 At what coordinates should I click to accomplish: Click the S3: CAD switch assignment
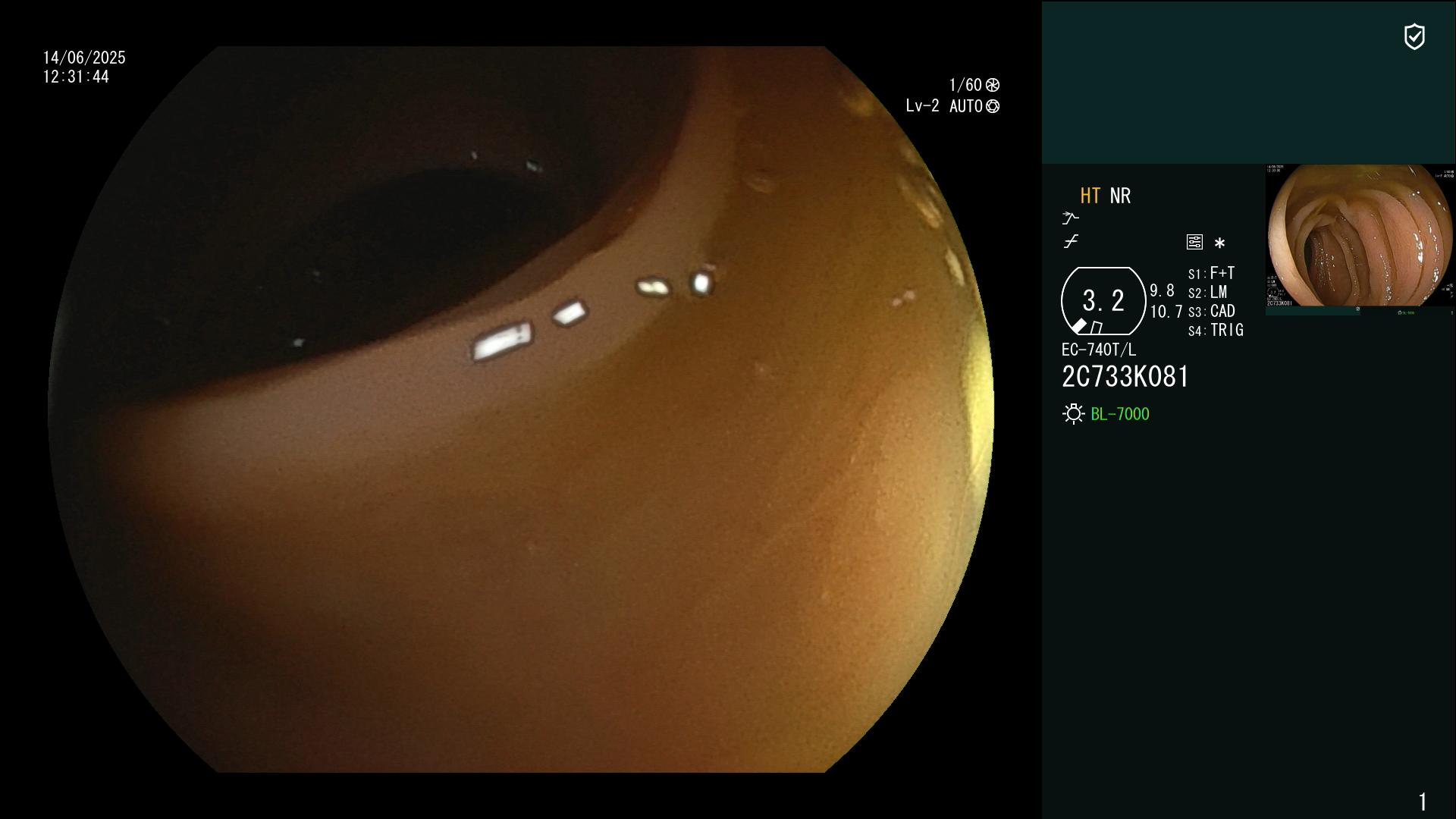(1212, 312)
